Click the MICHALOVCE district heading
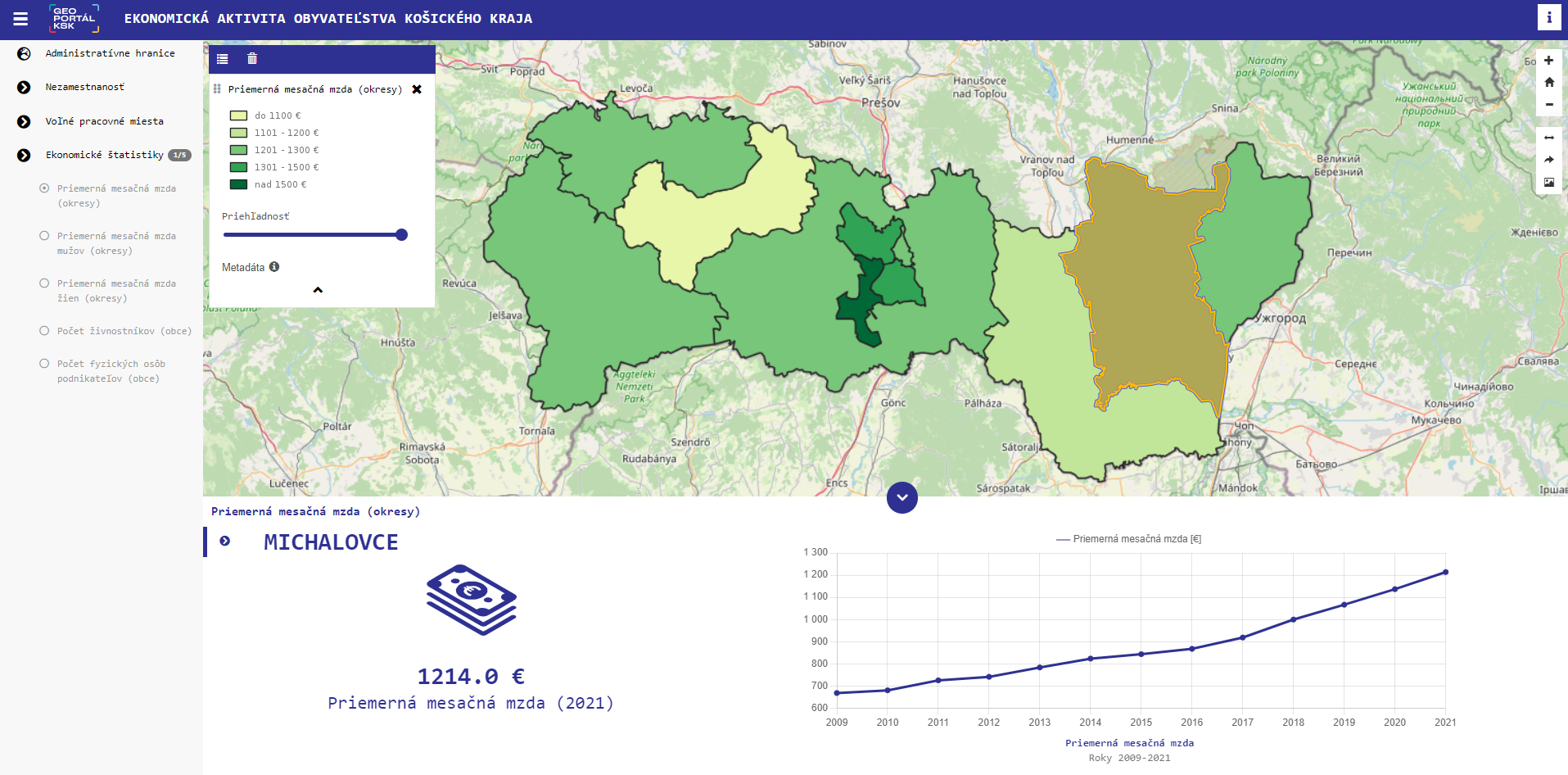This screenshot has height=775, width=1568. 331,542
